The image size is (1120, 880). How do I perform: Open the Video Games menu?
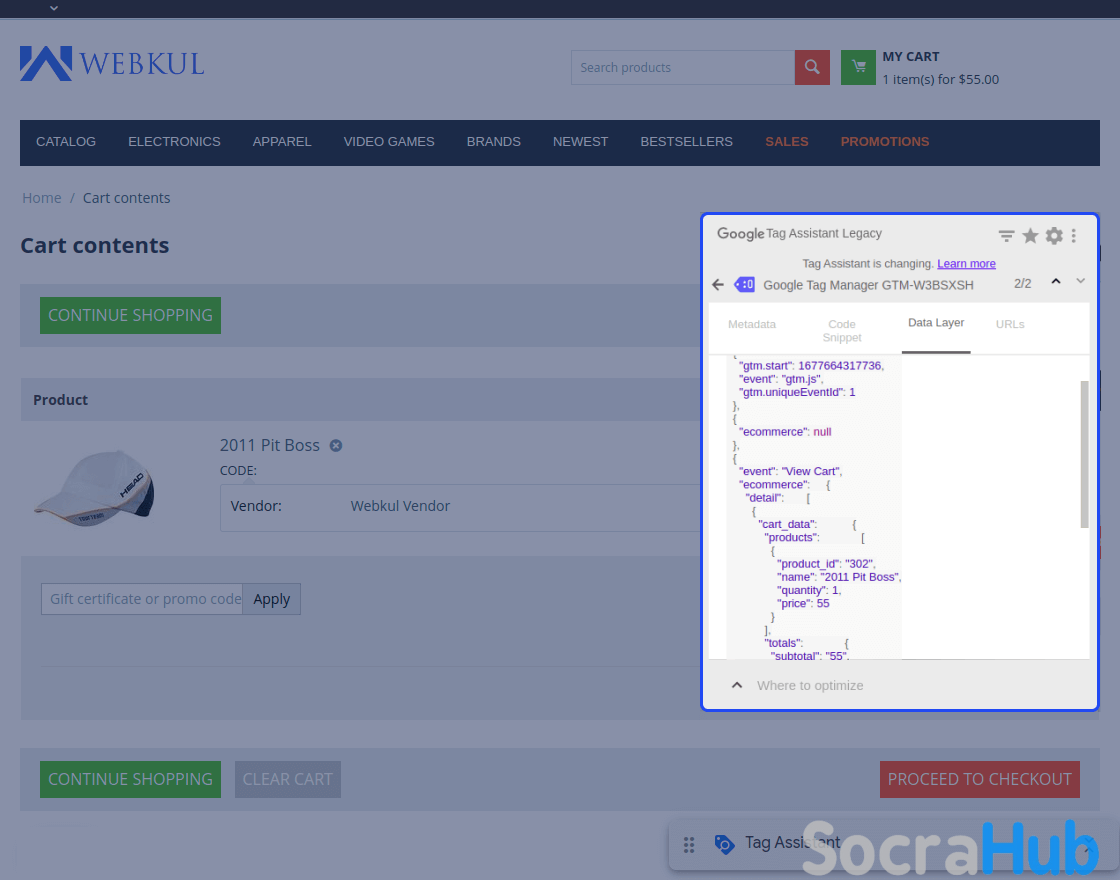click(389, 141)
